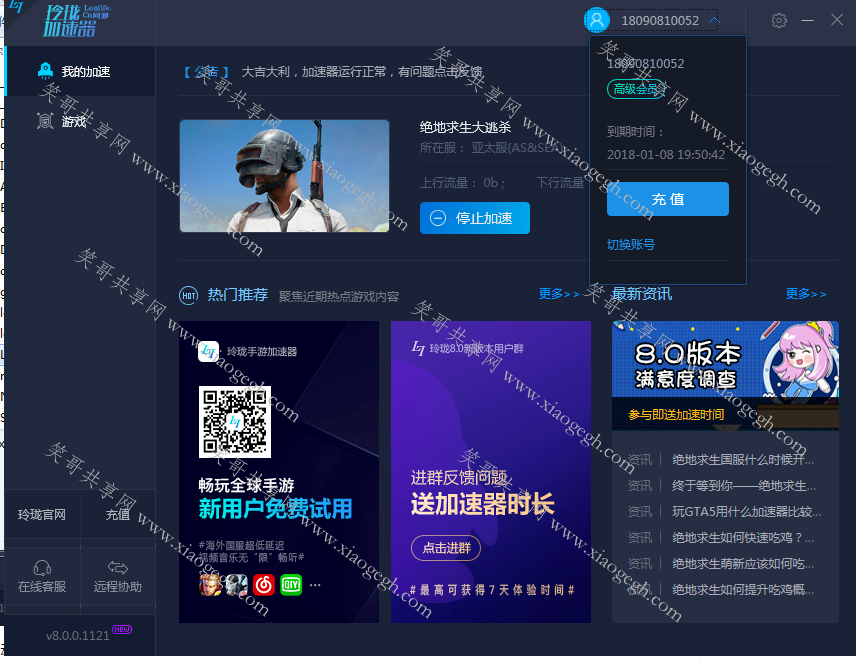The width and height of the screenshot is (856, 658).
Task: Click the 充值 button in account panel
Action: click(668, 199)
